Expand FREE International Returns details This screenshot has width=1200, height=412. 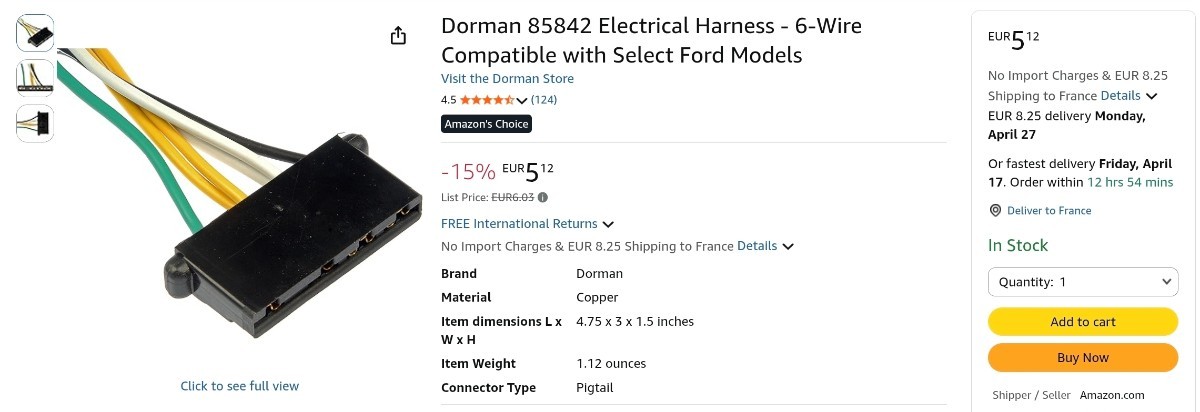click(x=608, y=224)
